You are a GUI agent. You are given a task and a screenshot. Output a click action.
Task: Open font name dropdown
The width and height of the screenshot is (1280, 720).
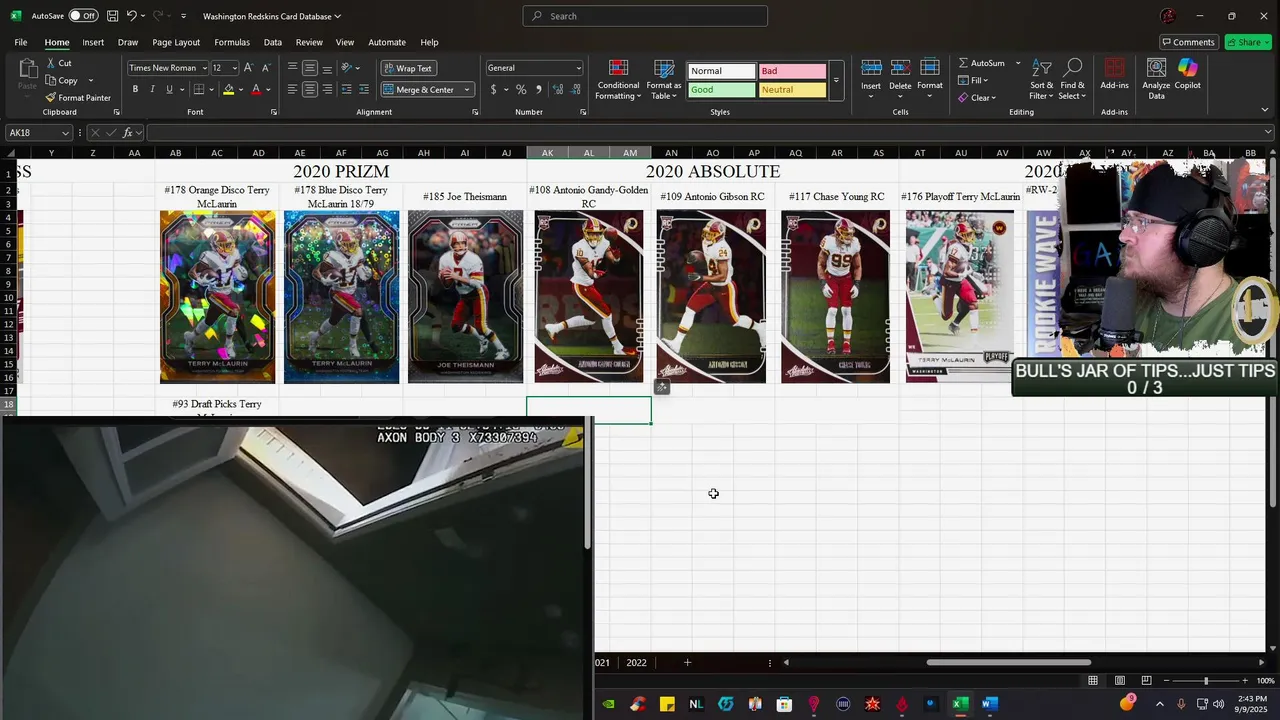[204, 68]
